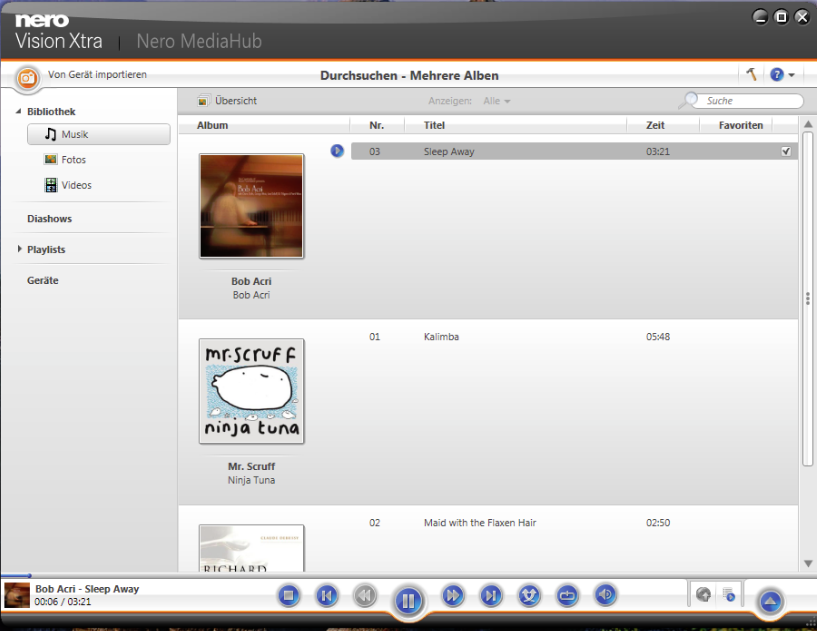Click the Suche search field
Viewport: 817px width, 631px height.
click(750, 101)
